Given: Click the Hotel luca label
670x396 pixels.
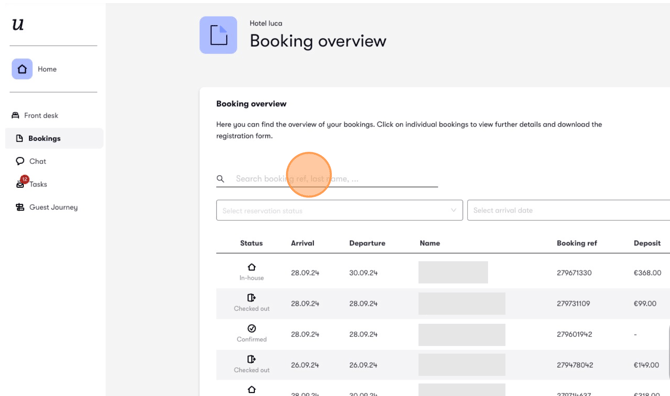Looking at the screenshot, I should [266, 23].
